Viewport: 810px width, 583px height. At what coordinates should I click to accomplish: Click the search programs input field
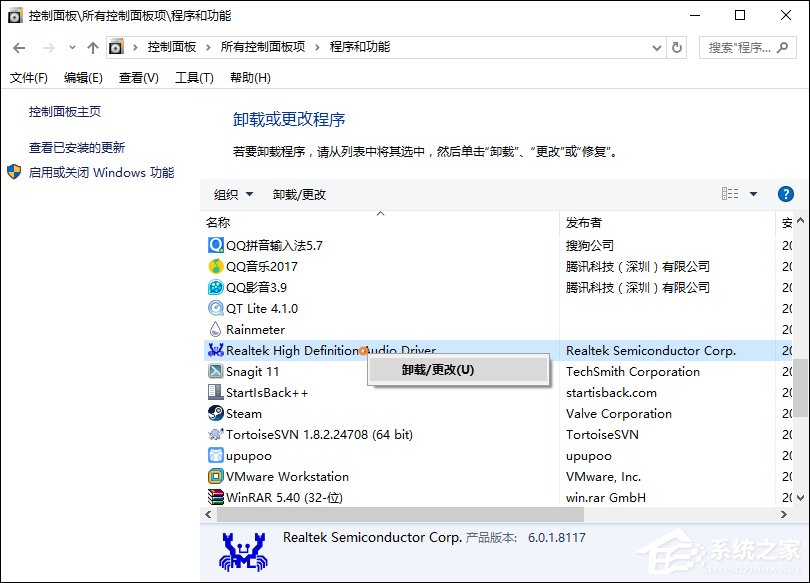pyautogui.click(x=740, y=46)
